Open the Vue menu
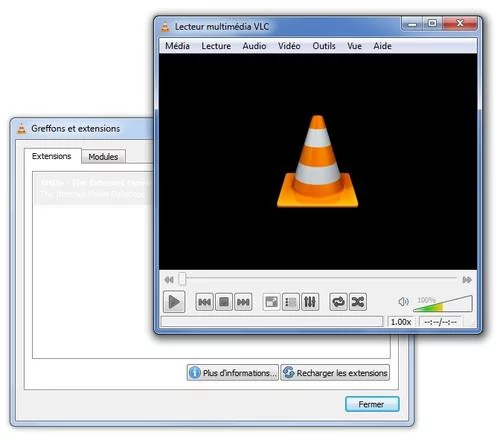500x440 pixels. pos(354,46)
